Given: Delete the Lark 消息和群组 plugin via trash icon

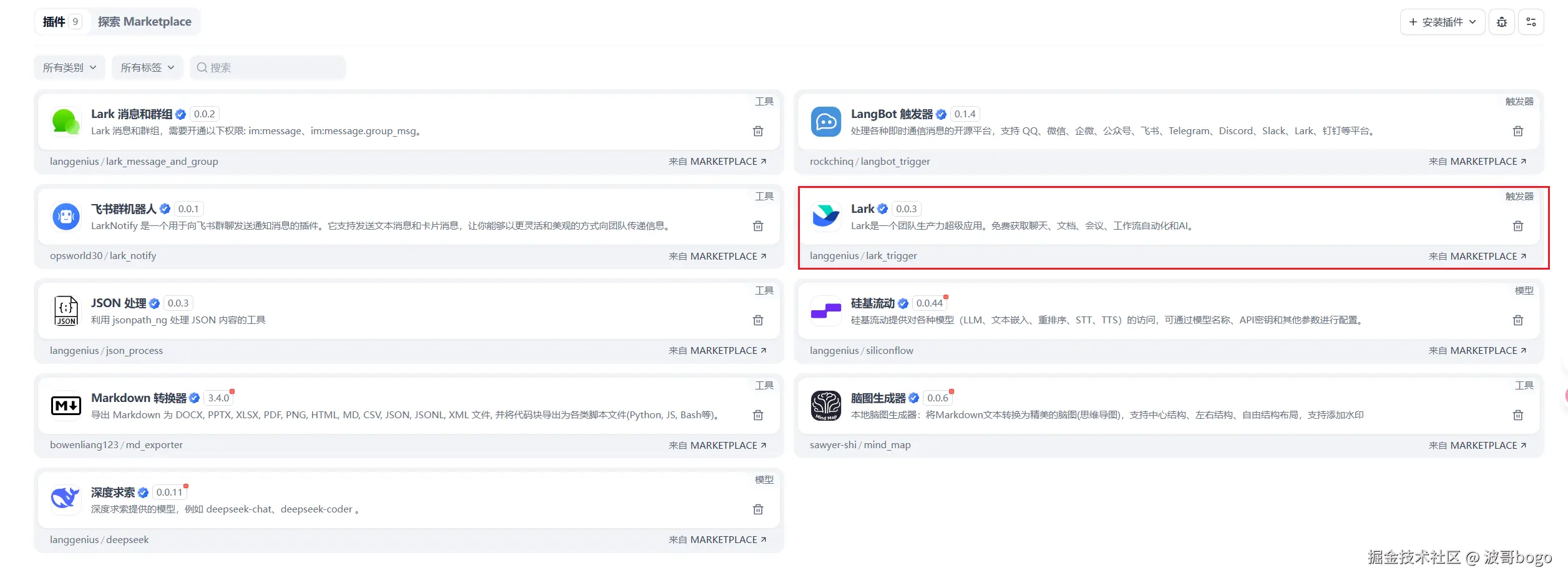Looking at the screenshot, I should [x=757, y=131].
